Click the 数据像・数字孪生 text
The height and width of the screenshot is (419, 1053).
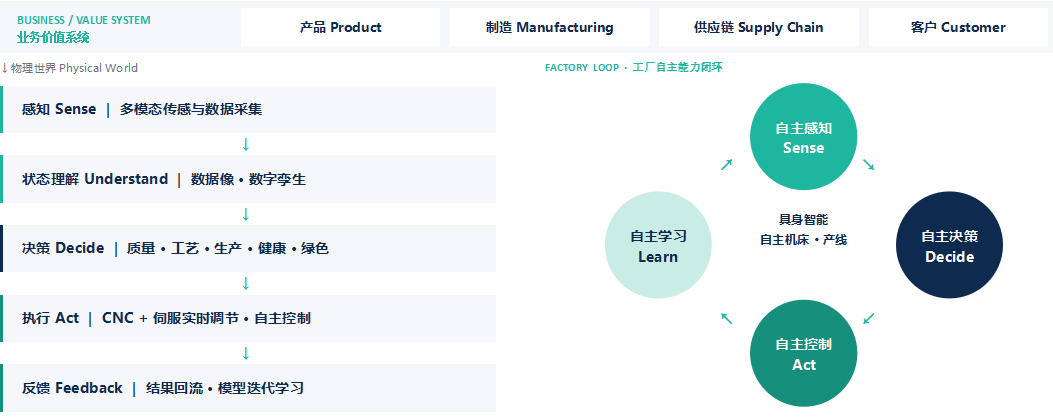point(248,179)
